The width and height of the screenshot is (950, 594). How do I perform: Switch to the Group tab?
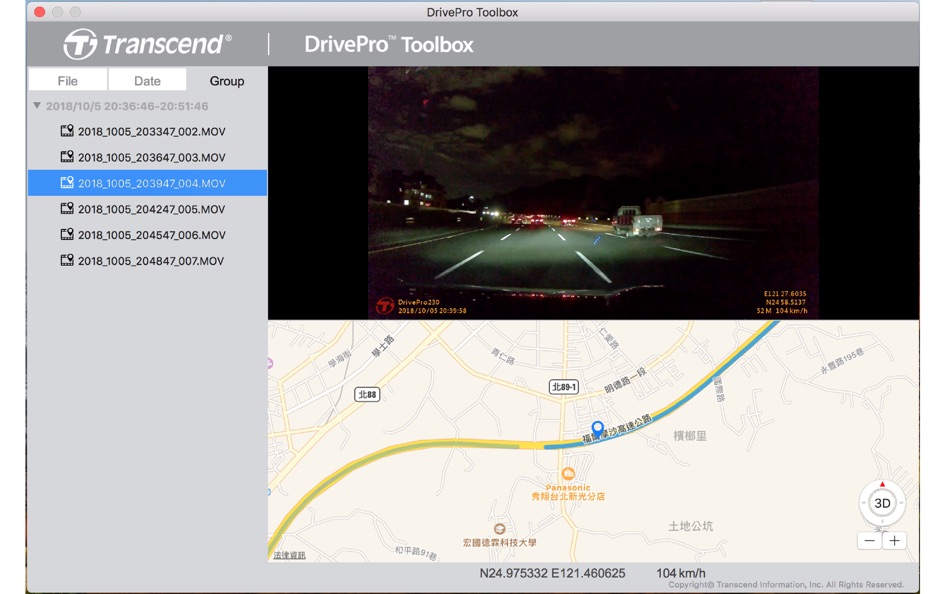(227, 81)
